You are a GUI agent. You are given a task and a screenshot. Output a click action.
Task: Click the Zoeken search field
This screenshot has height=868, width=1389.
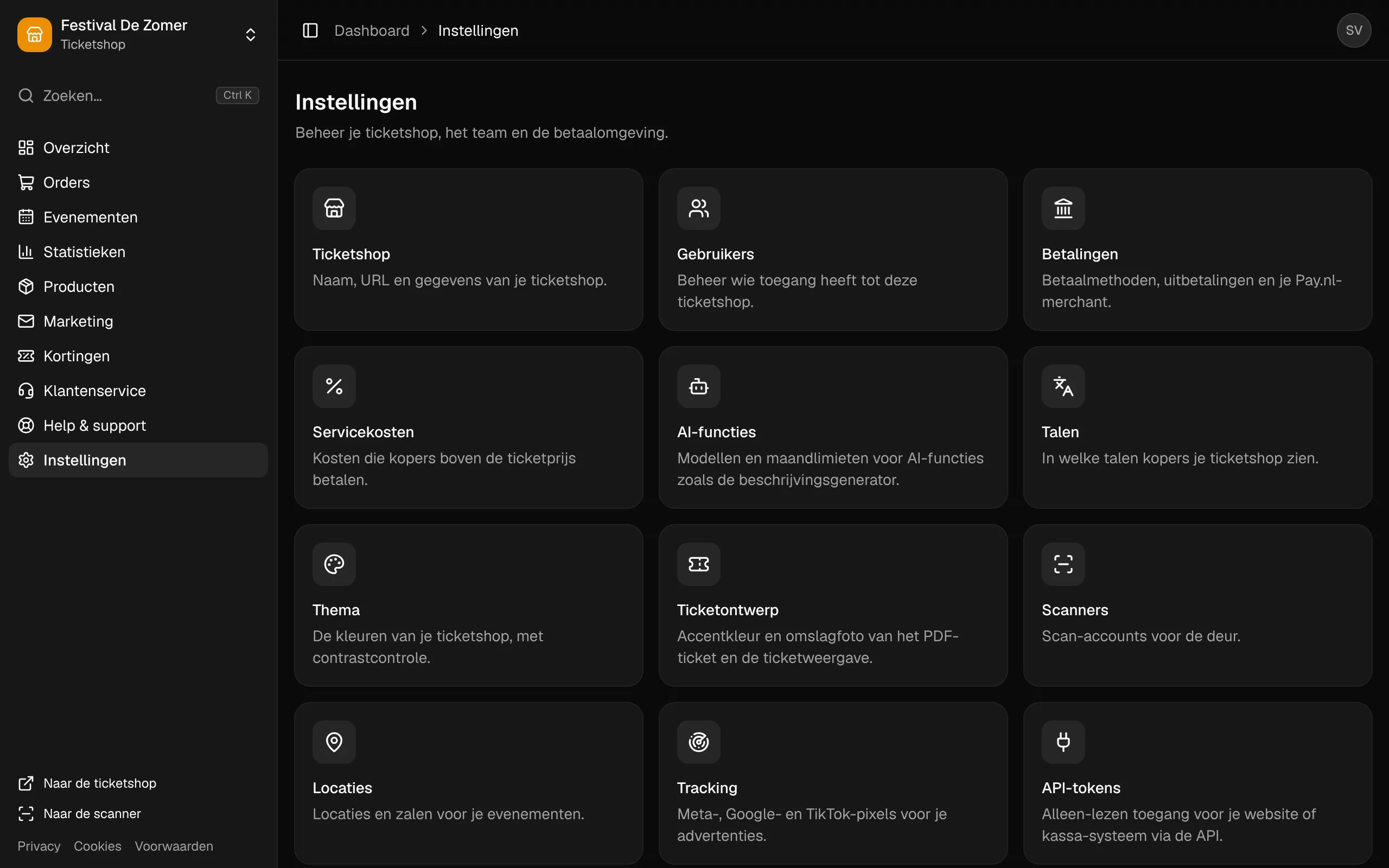point(138,95)
